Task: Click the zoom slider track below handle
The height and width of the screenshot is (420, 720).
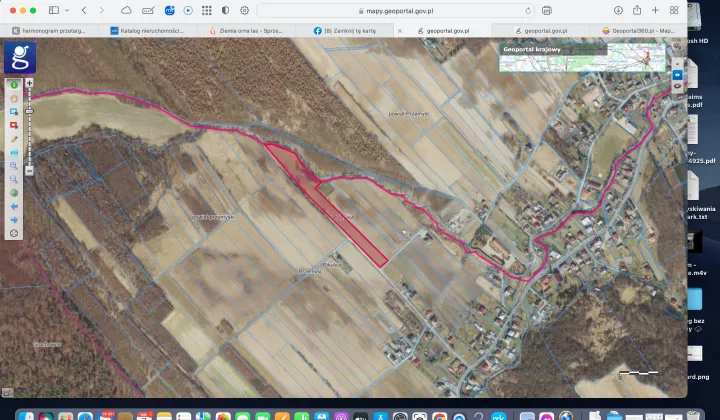Action: (x=29, y=140)
